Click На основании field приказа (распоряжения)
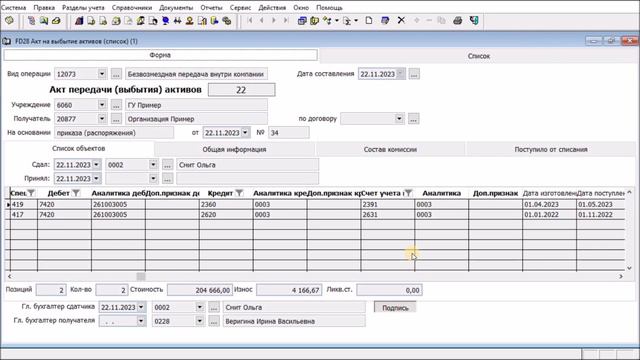640x360 pixels. point(114,133)
